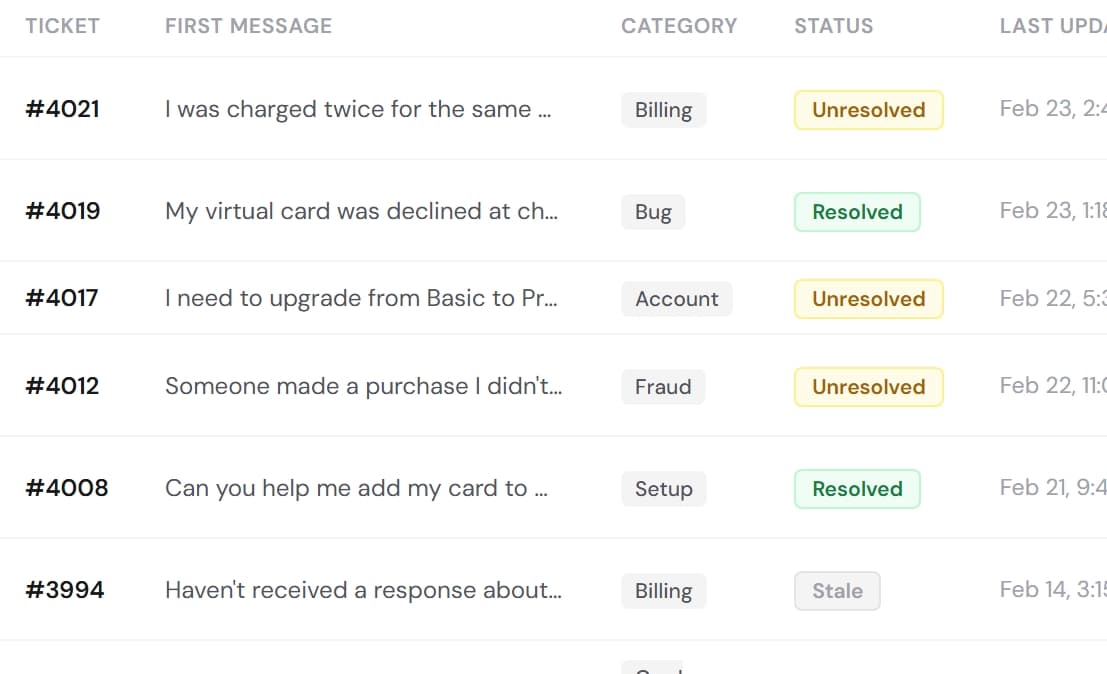This screenshot has height=674, width=1107.
Task: Select the Fraud category tag
Action: point(663,387)
